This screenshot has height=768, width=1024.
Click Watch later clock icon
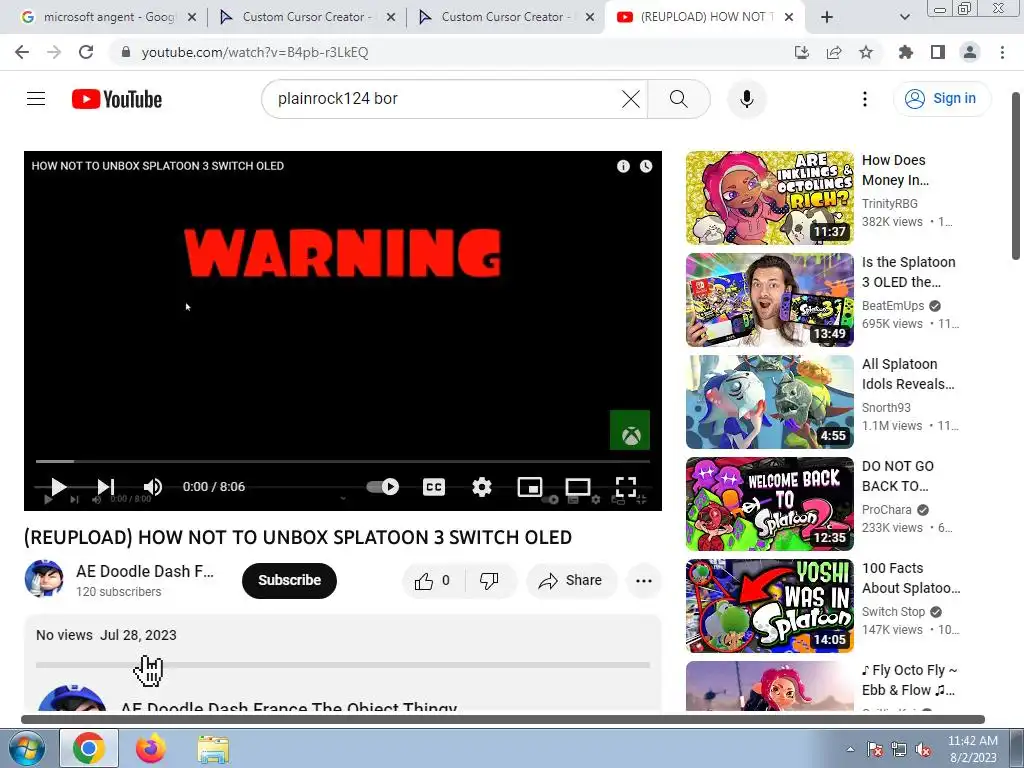(646, 167)
